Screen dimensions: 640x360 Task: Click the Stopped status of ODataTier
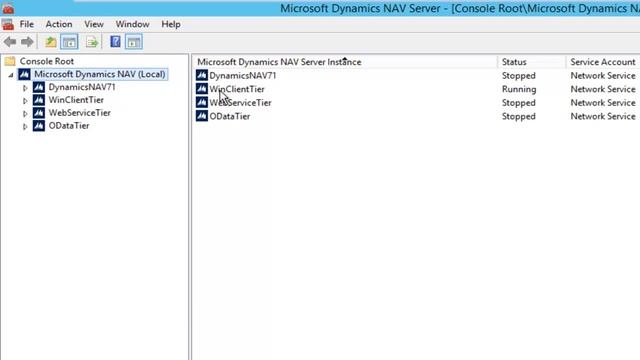coord(519,116)
